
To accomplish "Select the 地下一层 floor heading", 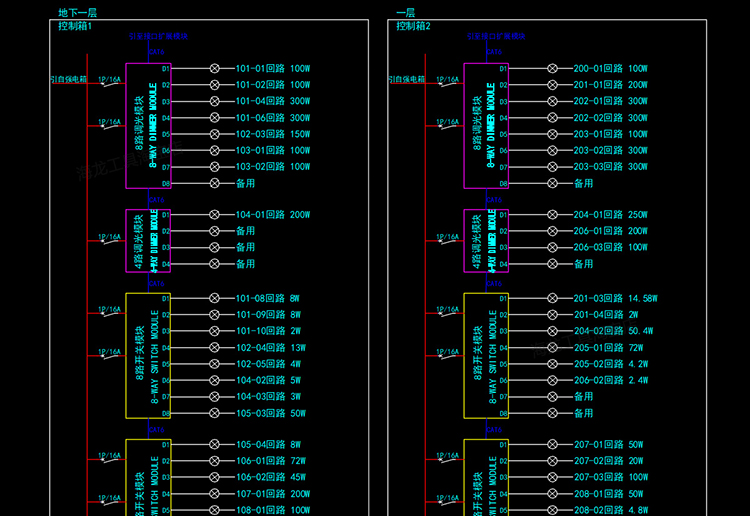I will pyautogui.click(x=78, y=13).
